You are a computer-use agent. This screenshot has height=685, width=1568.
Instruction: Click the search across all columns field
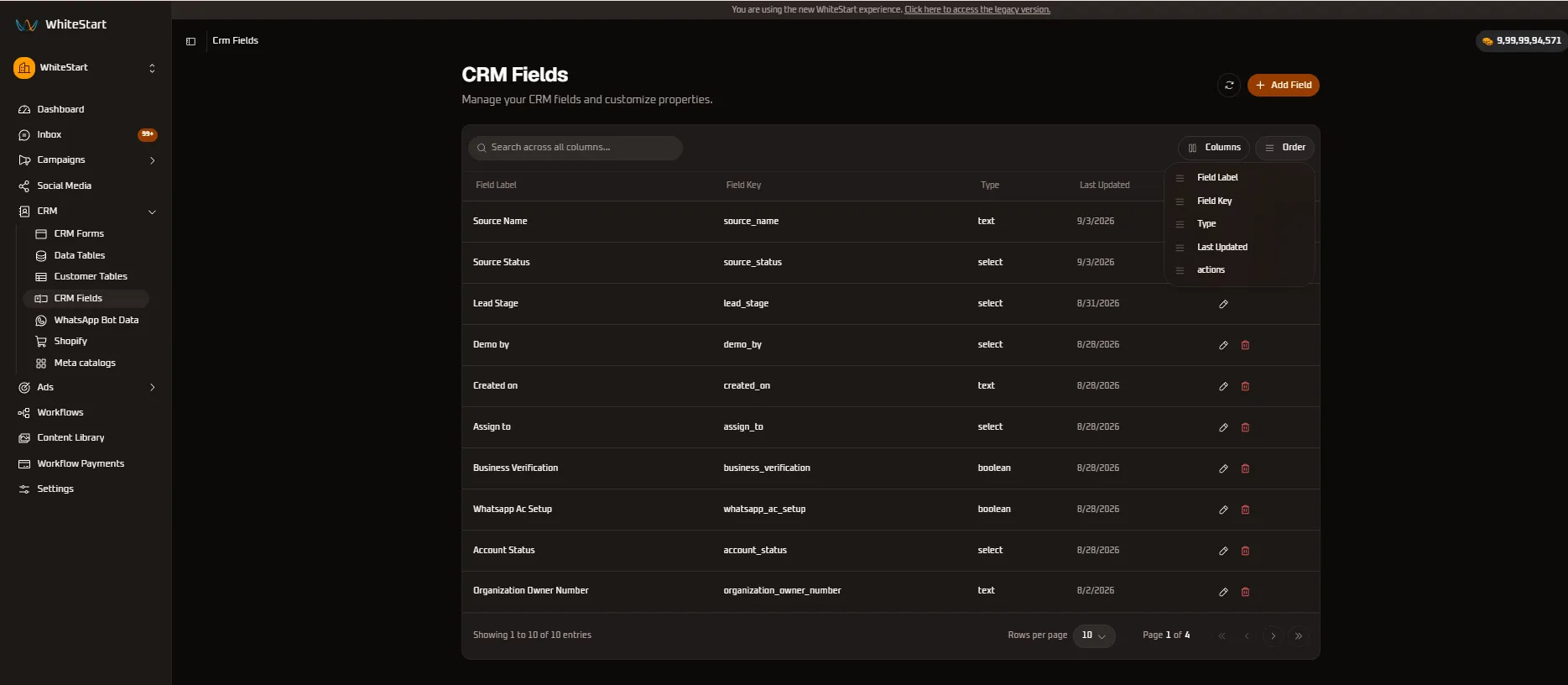(576, 148)
